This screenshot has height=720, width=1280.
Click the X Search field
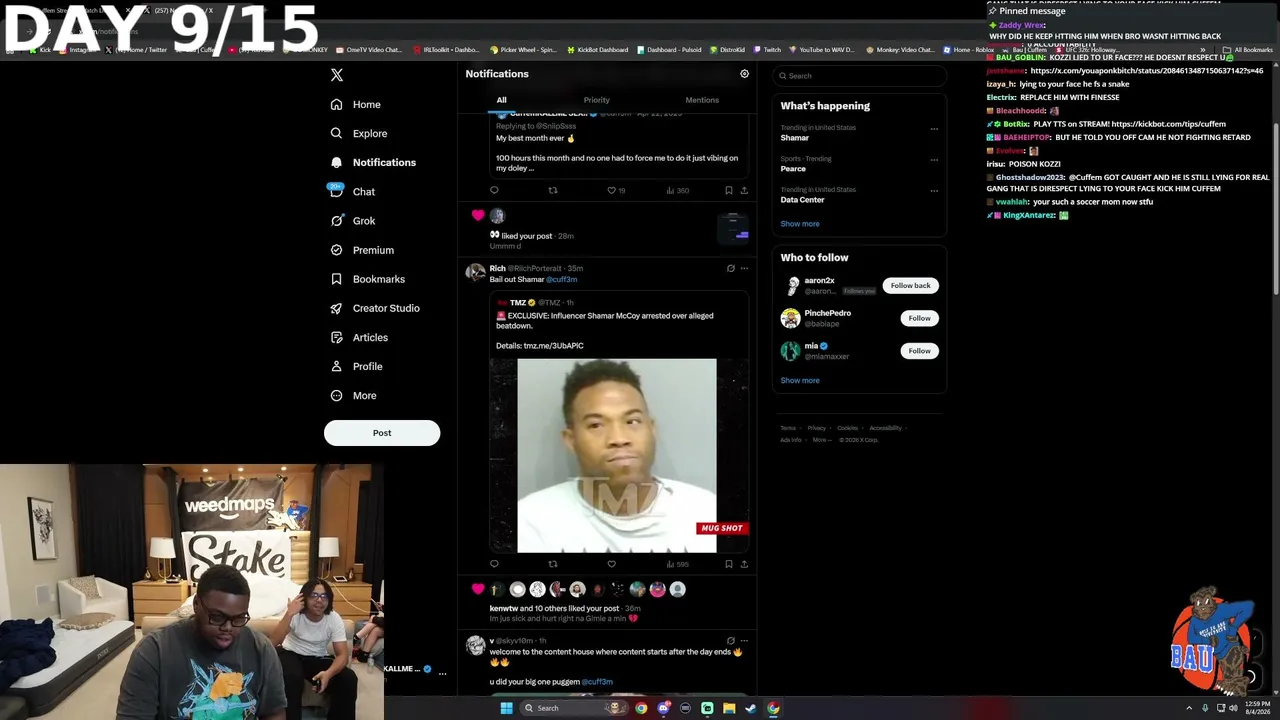point(860,76)
